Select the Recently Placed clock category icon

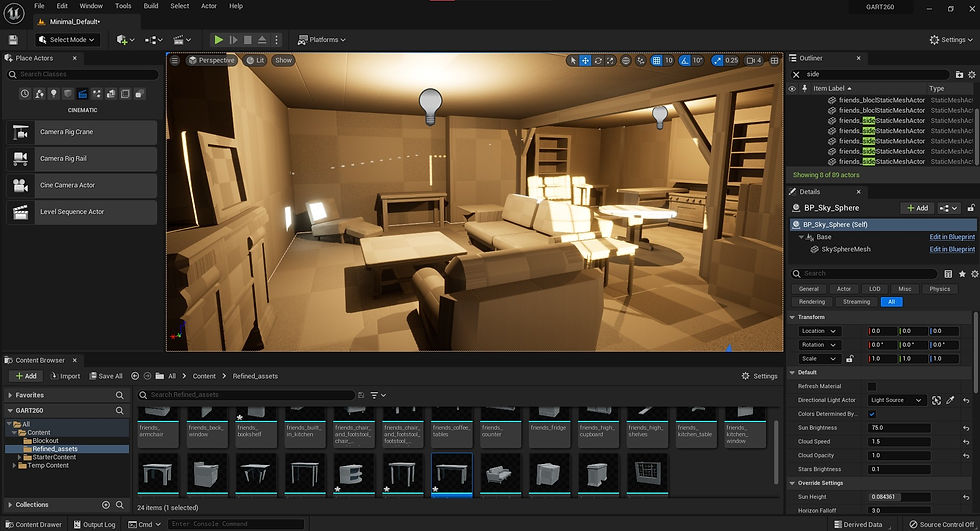point(24,94)
